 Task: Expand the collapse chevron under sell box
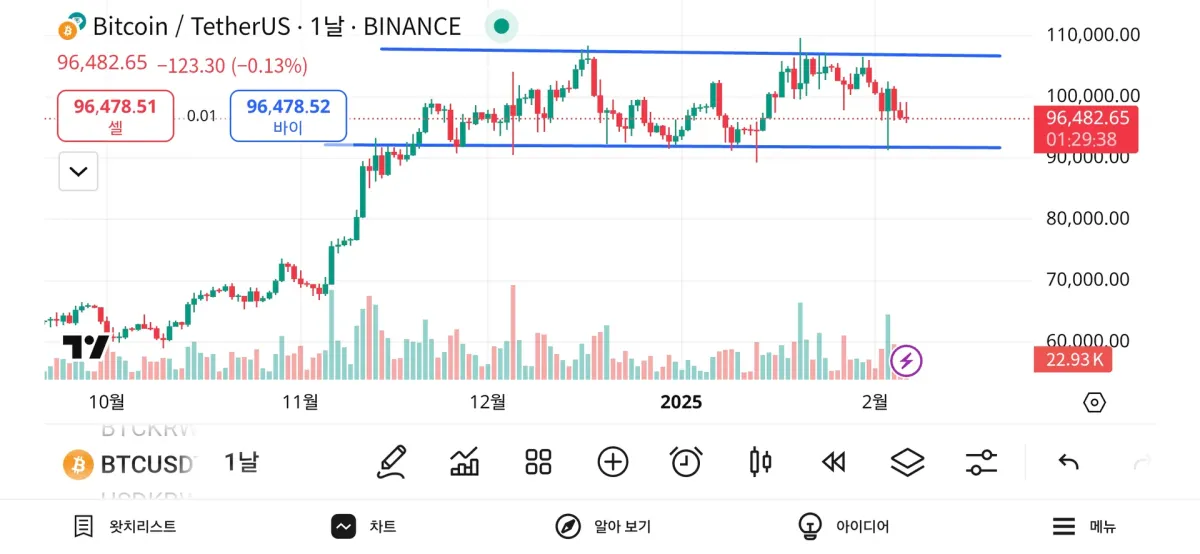78,172
